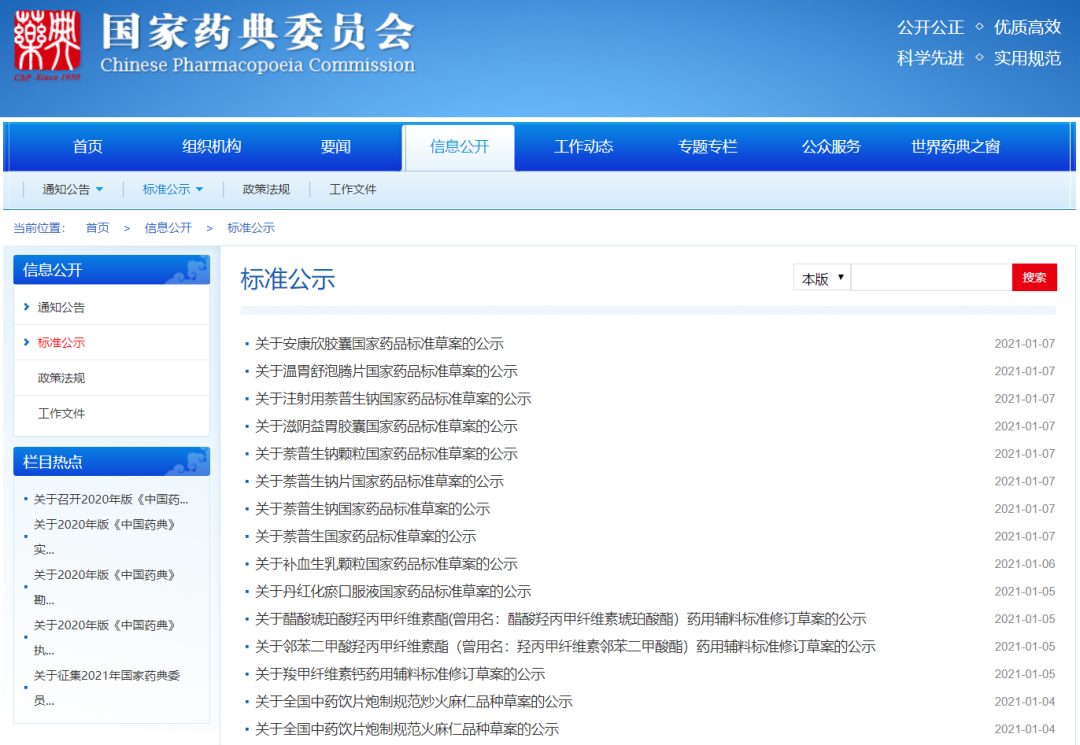Select 政策法规 in the left sidebar
This screenshot has height=745, width=1080.
click(x=61, y=378)
